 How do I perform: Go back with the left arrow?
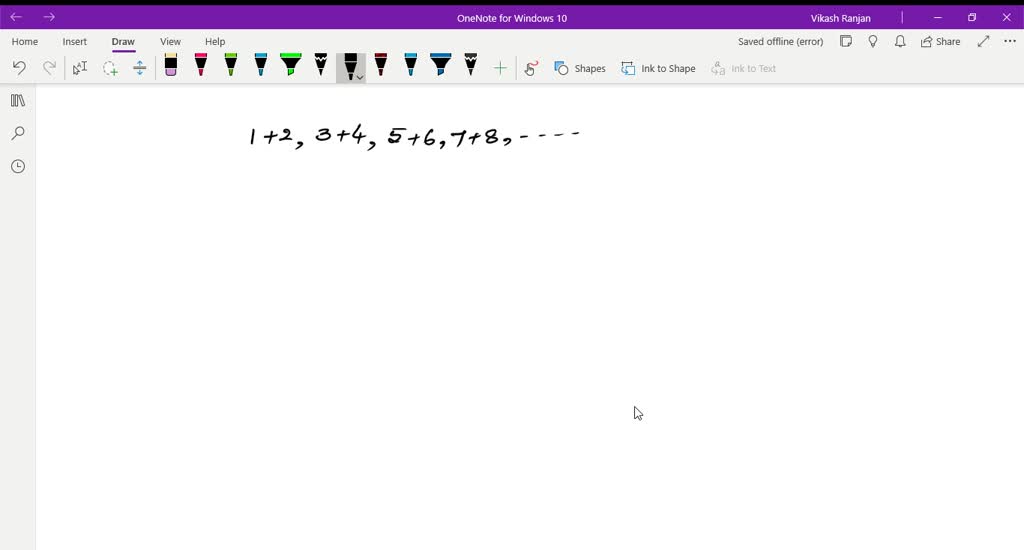point(16,17)
